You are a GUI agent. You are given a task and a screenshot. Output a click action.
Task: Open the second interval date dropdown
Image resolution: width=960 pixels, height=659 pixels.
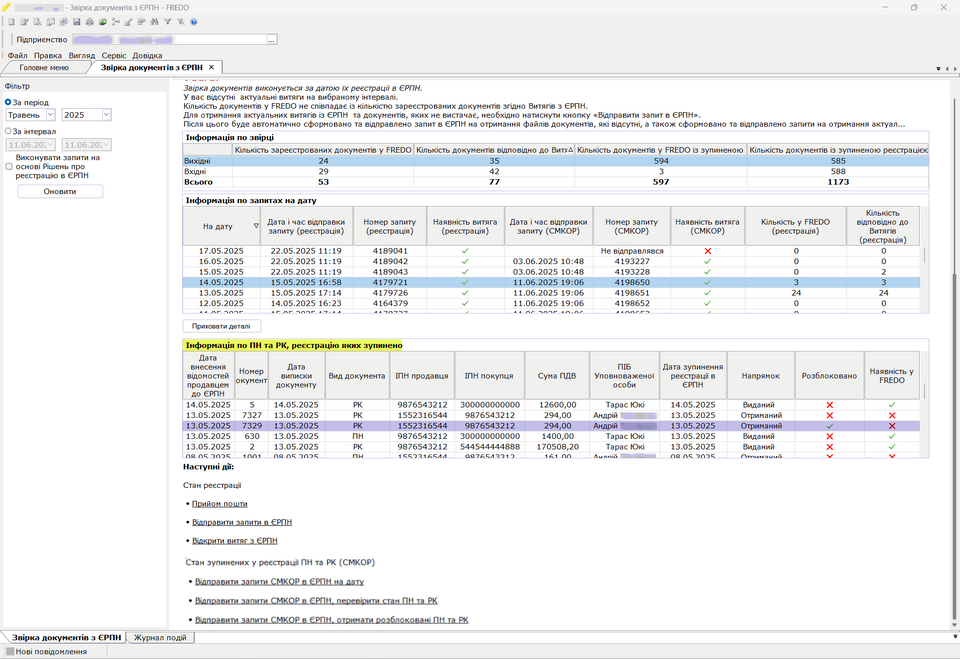(x=106, y=145)
